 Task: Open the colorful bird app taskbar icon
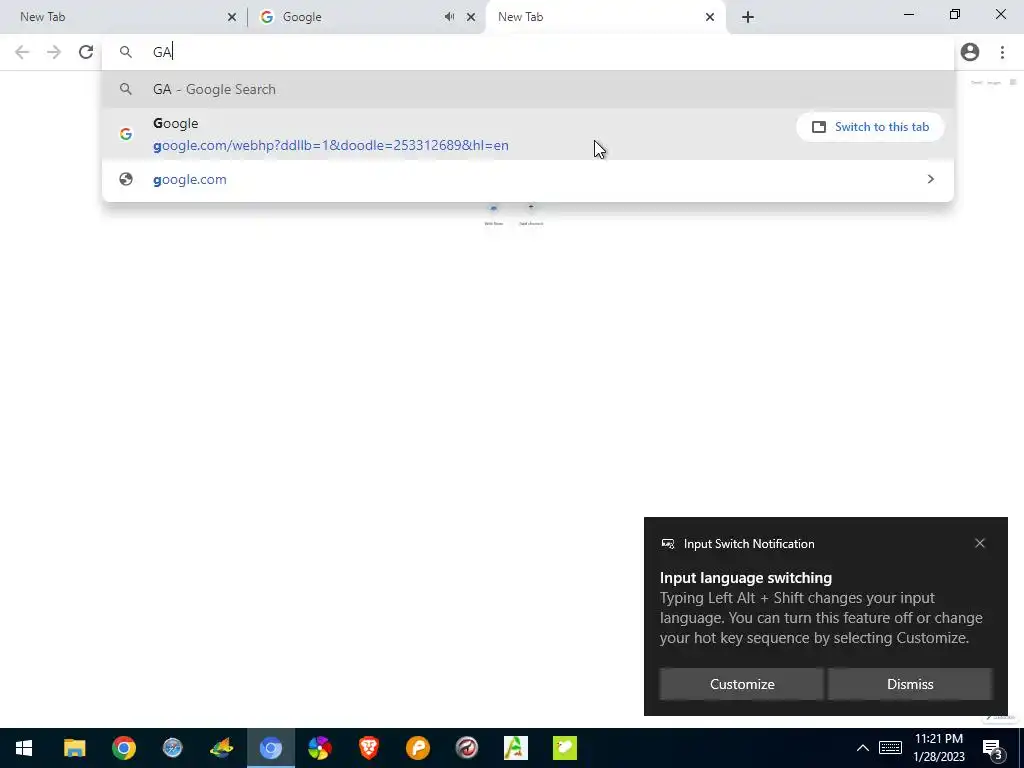[x=221, y=748]
